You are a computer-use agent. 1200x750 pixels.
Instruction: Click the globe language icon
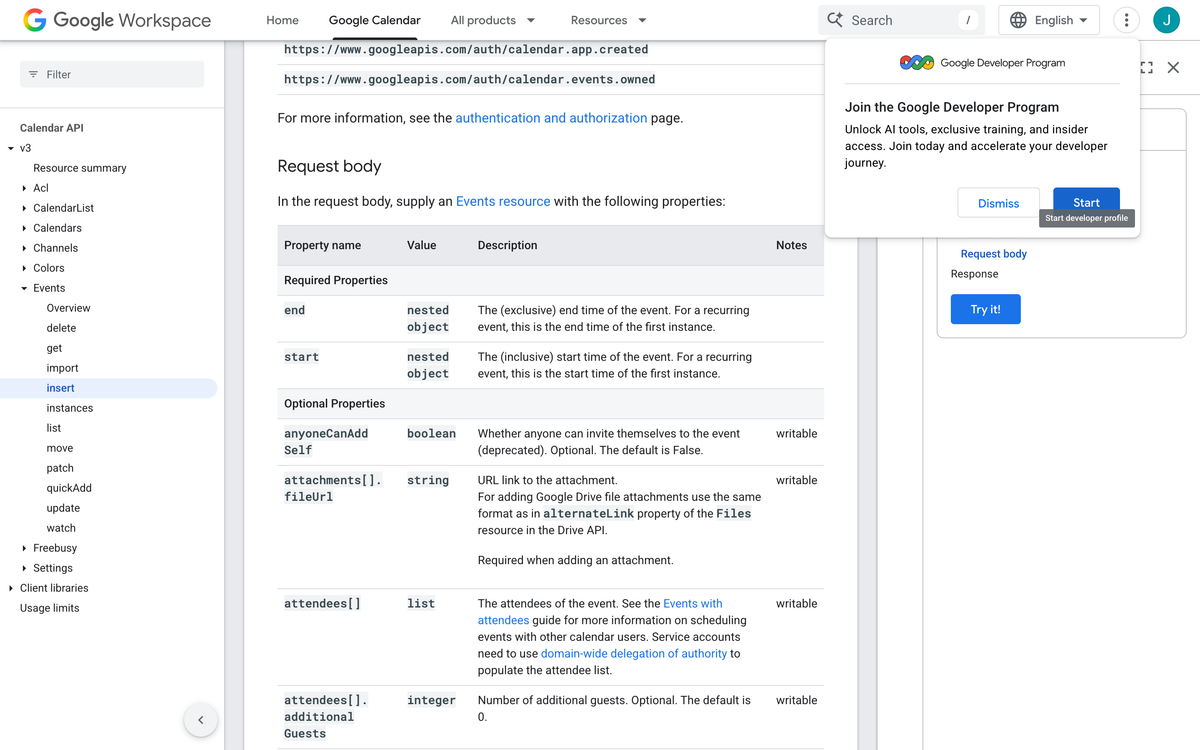[1018, 20]
